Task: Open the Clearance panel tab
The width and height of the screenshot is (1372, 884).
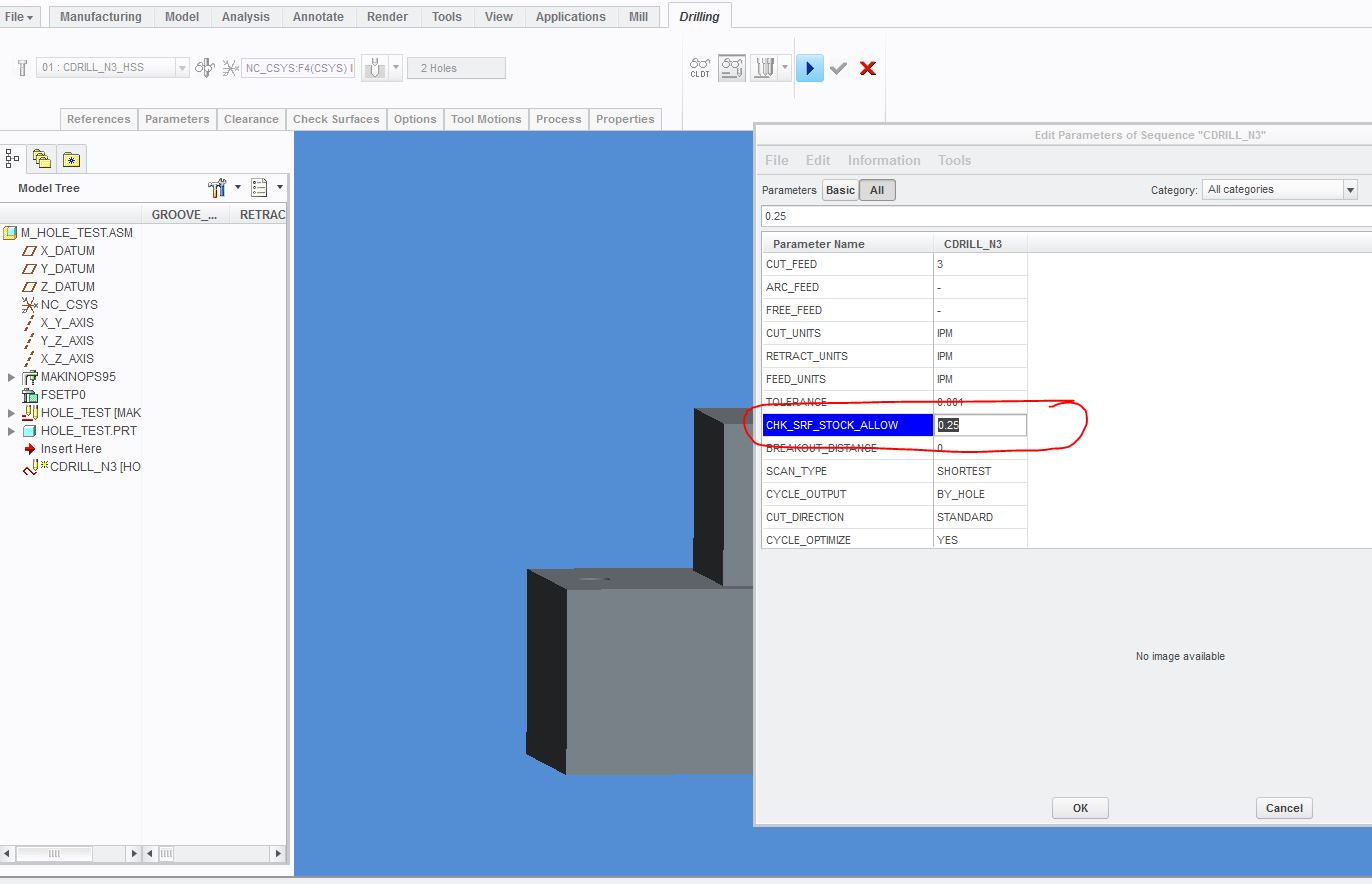Action: click(x=251, y=119)
